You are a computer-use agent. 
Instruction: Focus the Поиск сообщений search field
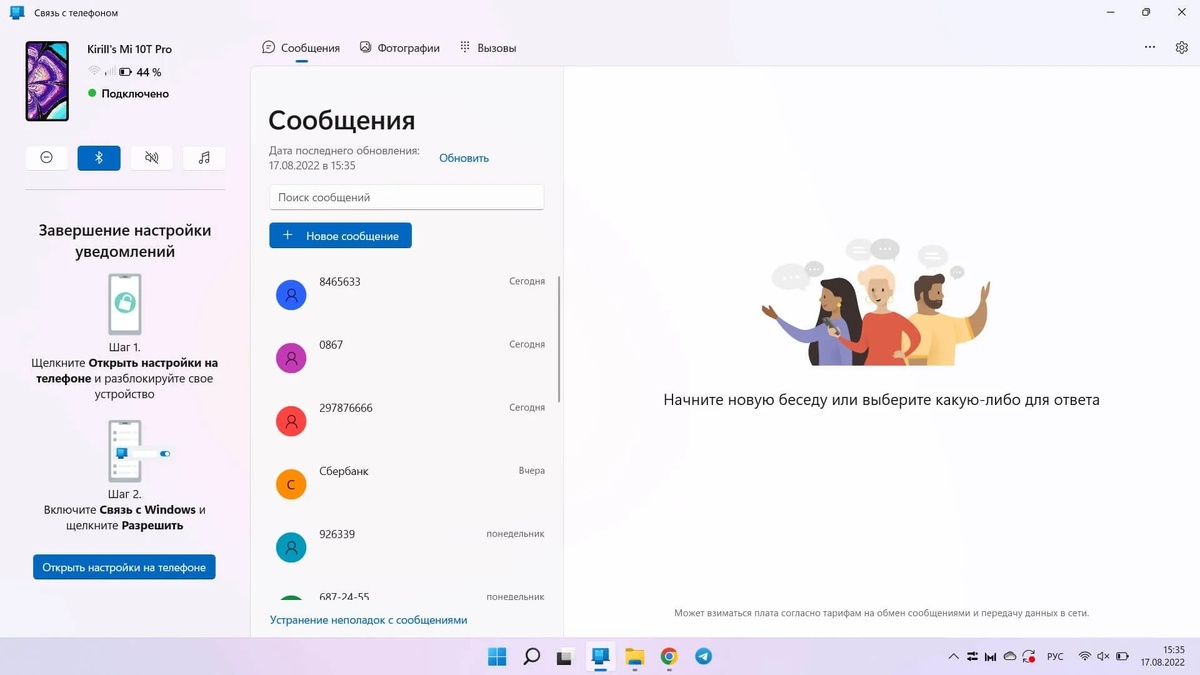[406, 197]
